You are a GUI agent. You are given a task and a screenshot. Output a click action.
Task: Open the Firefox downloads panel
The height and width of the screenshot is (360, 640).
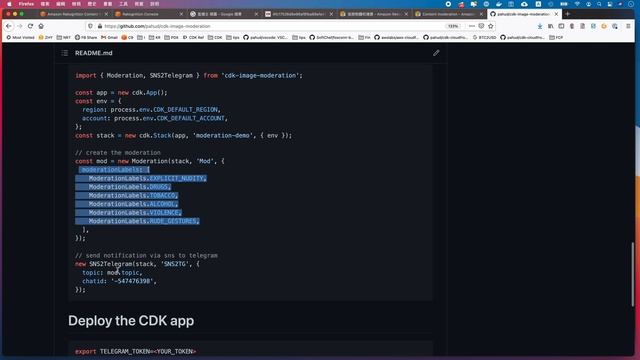(540, 26)
